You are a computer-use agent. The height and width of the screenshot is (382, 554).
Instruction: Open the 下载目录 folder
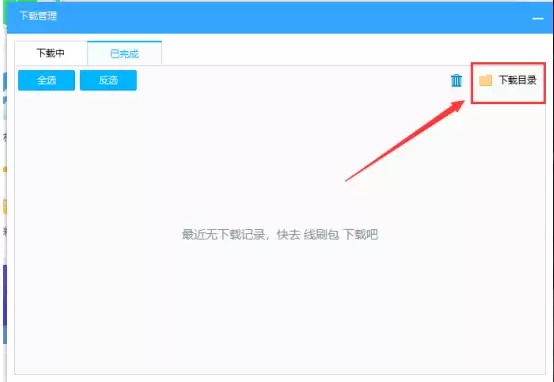click(x=508, y=81)
